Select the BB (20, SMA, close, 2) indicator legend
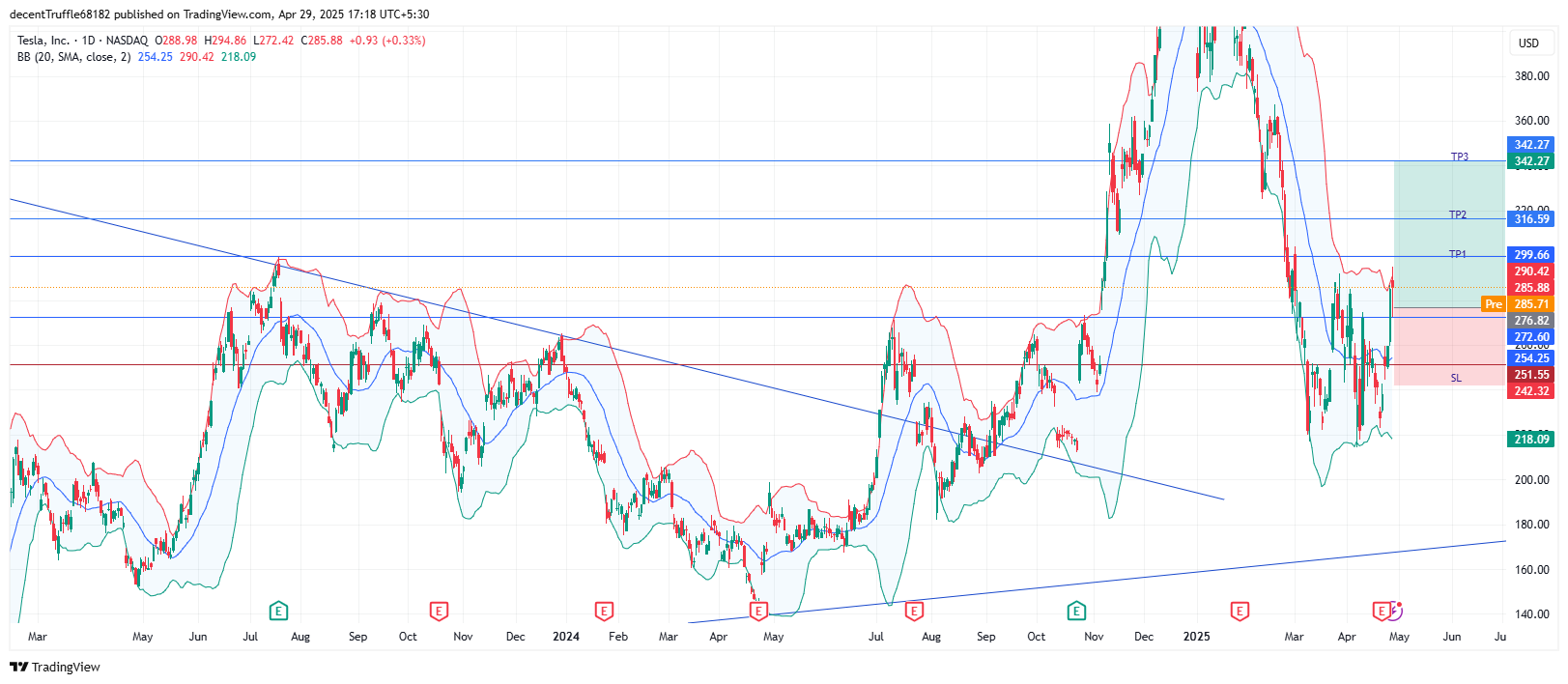The image size is (1568, 684). point(73,57)
